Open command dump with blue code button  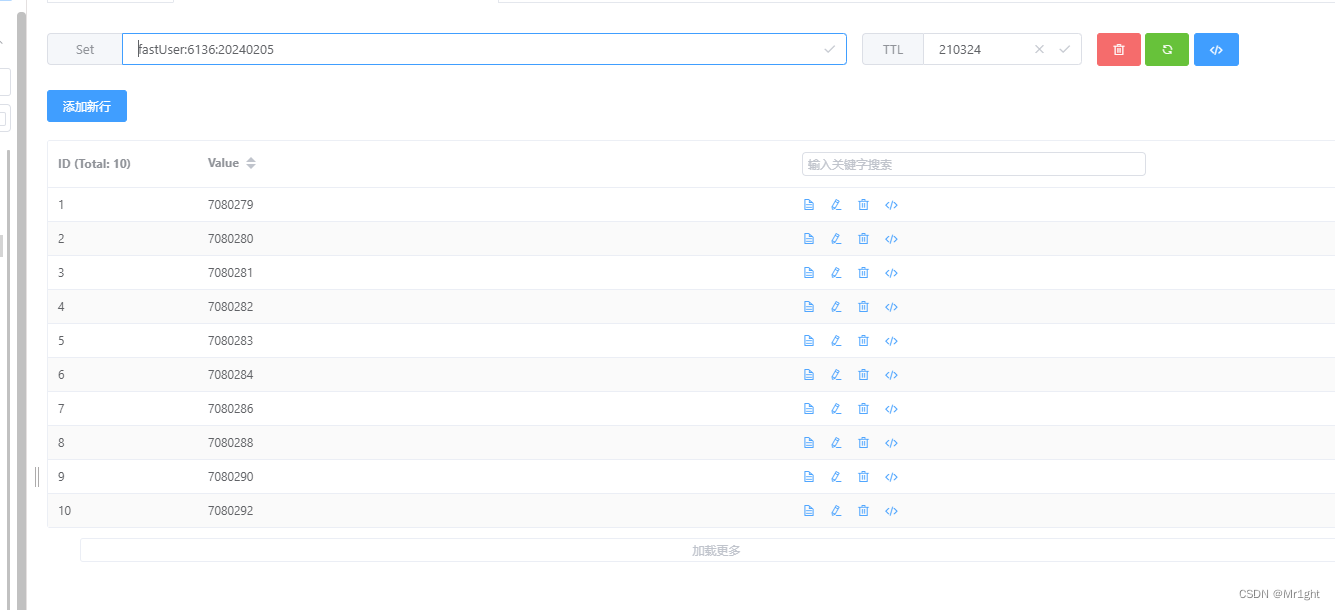click(x=1216, y=49)
